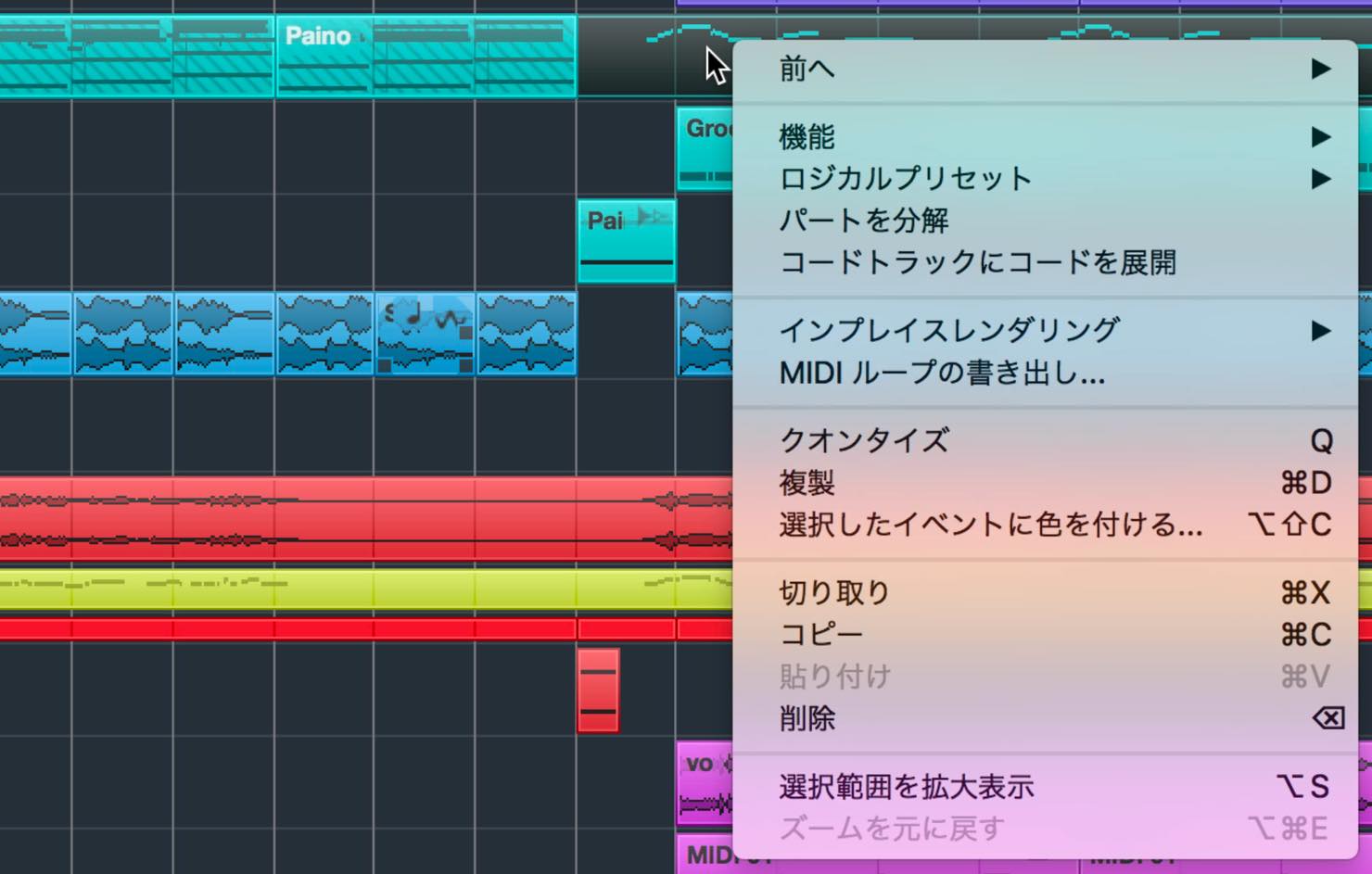
Task: Choose 複製 to duplicate the event
Action: 1045,483
